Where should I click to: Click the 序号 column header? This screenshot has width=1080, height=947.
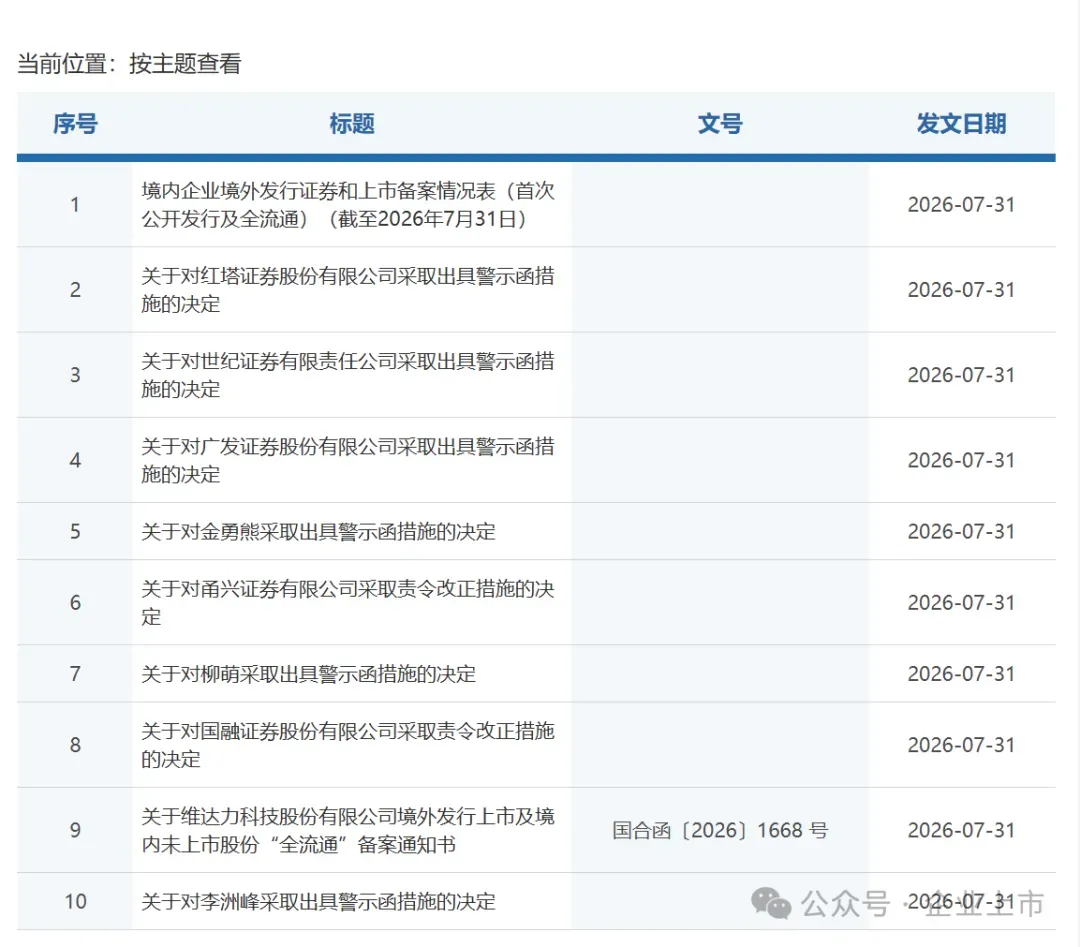(75, 124)
